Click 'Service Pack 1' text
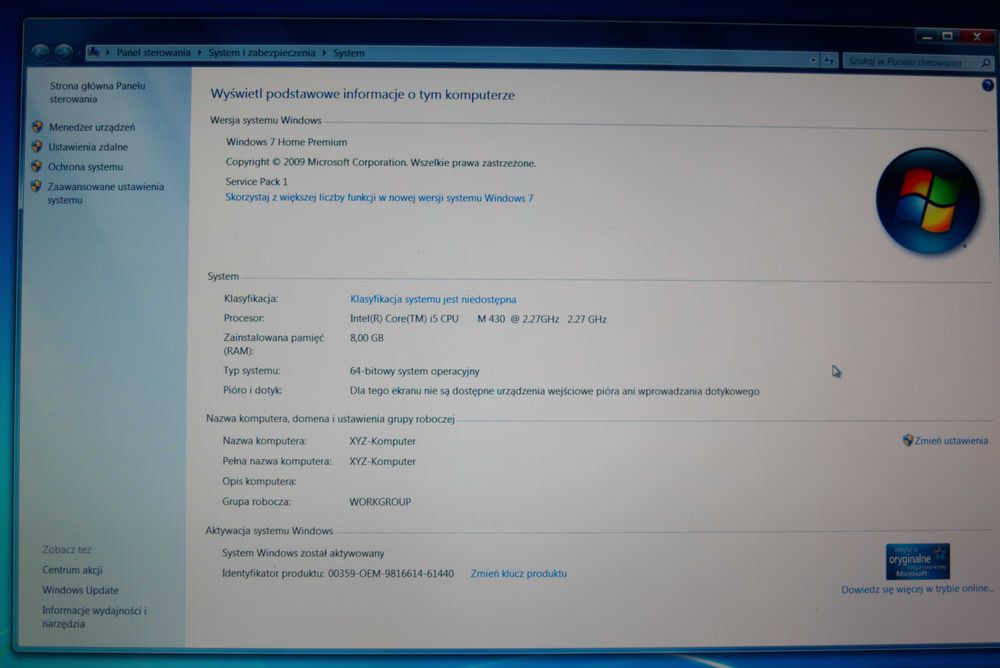This screenshot has height=668, width=1000. 256,181
